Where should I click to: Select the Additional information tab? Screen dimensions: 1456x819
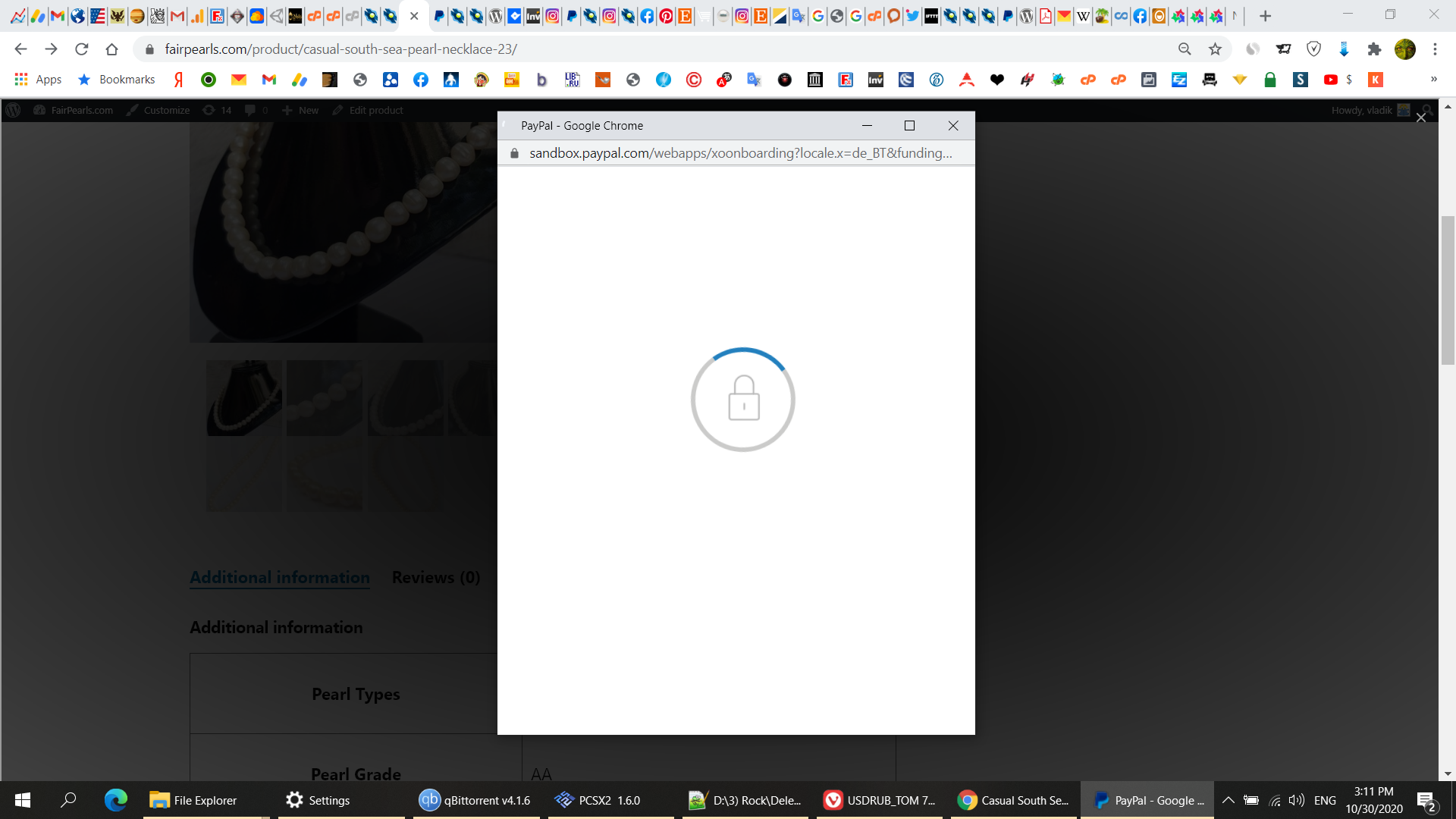click(x=280, y=577)
